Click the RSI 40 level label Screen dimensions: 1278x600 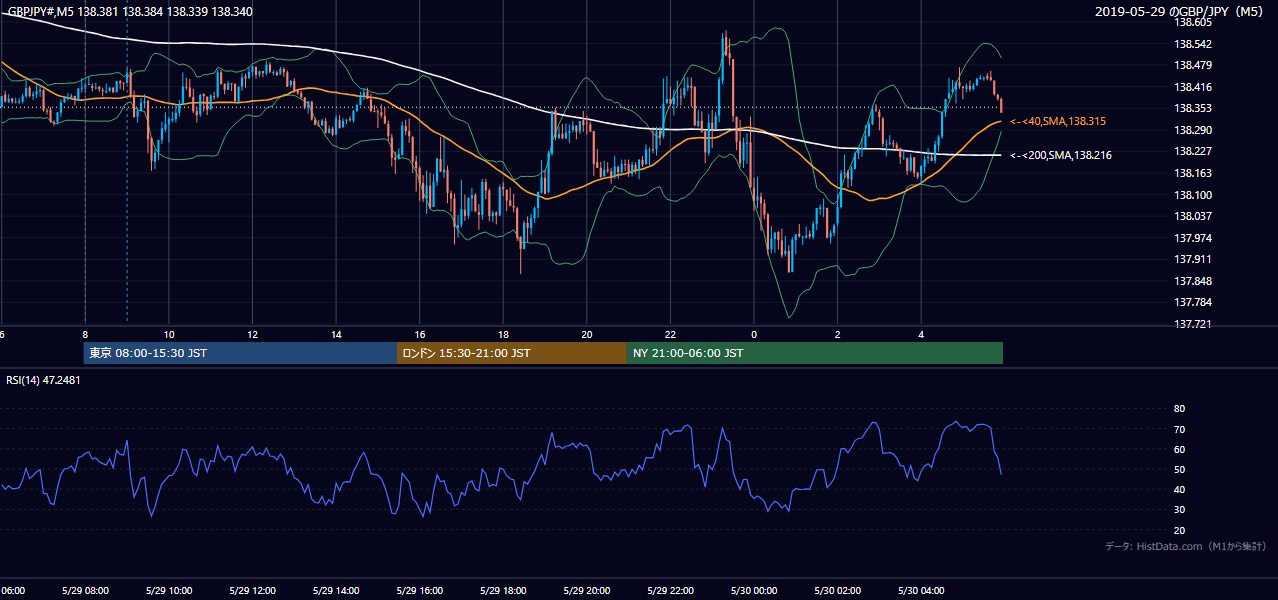point(1179,489)
